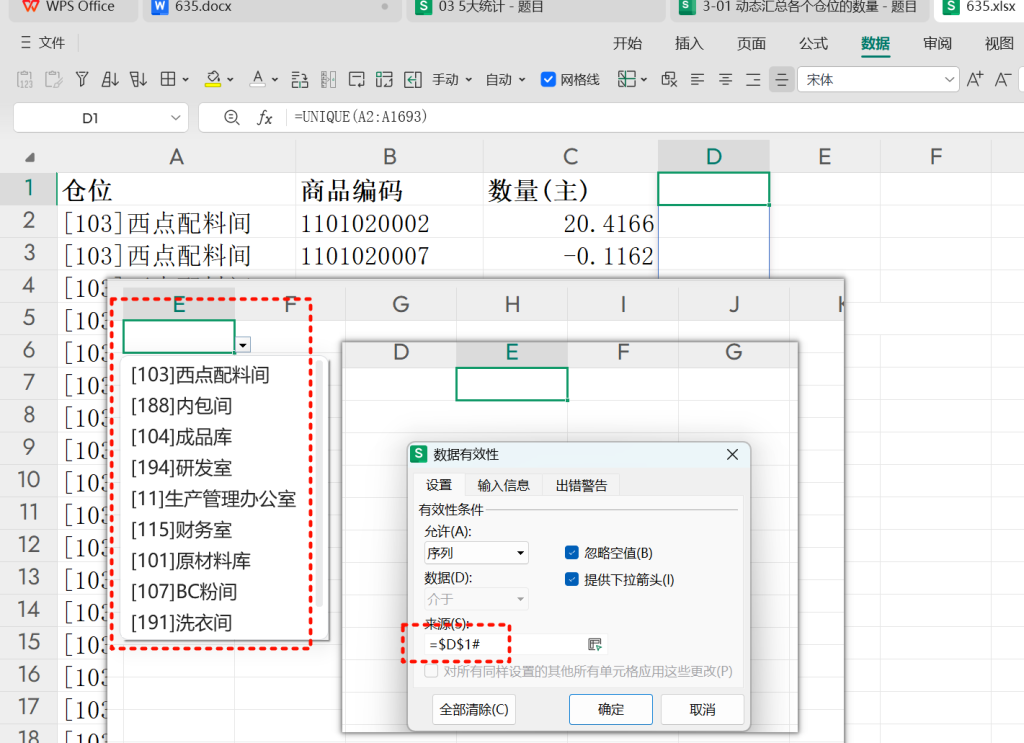The height and width of the screenshot is (743, 1024).
Task: Toggle 忽略空值(B) checkbox in dialog
Action: [571, 553]
